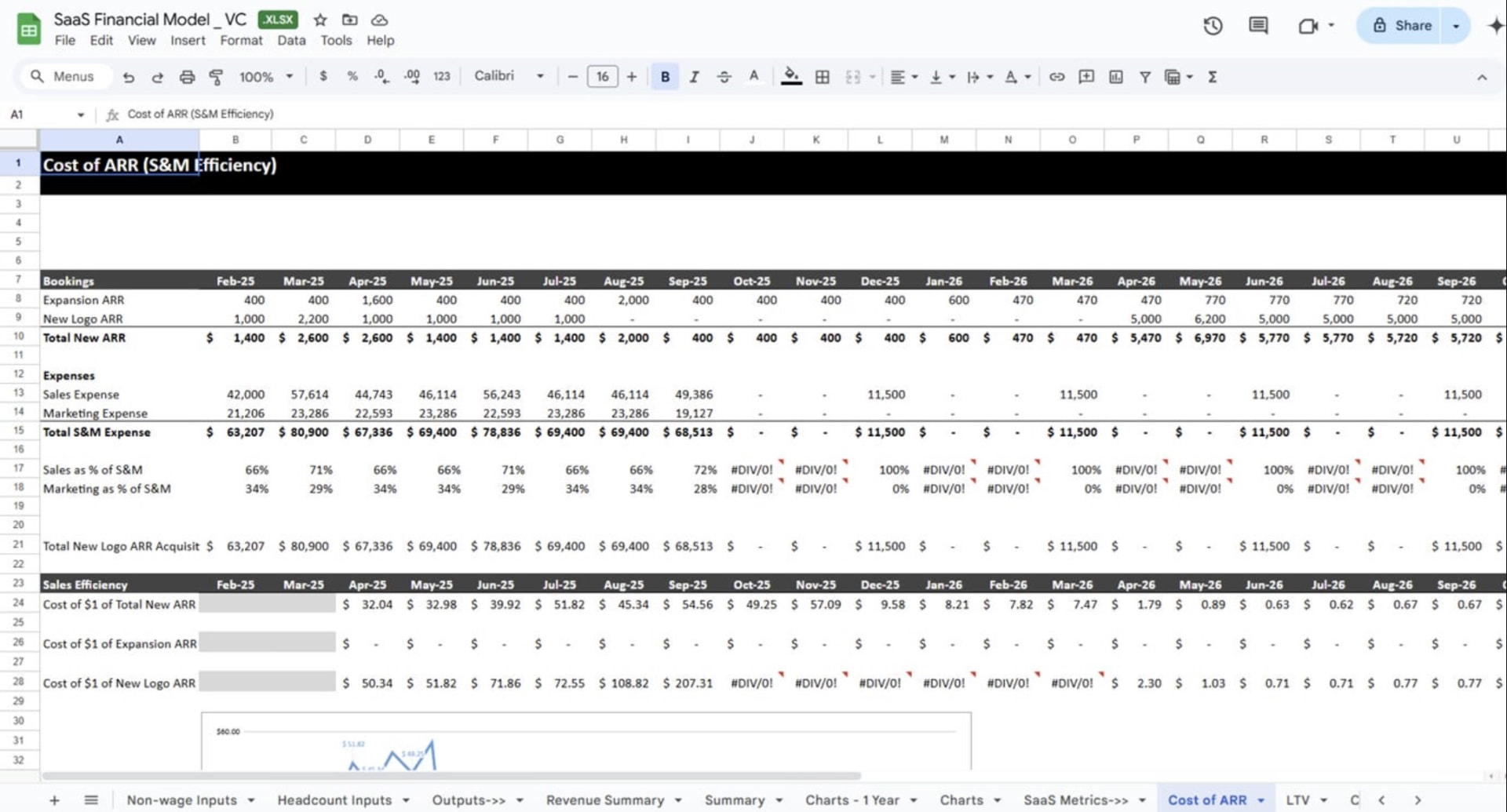The height and width of the screenshot is (812, 1507).
Task: Show all sheets list button
Action: [x=91, y=800]
